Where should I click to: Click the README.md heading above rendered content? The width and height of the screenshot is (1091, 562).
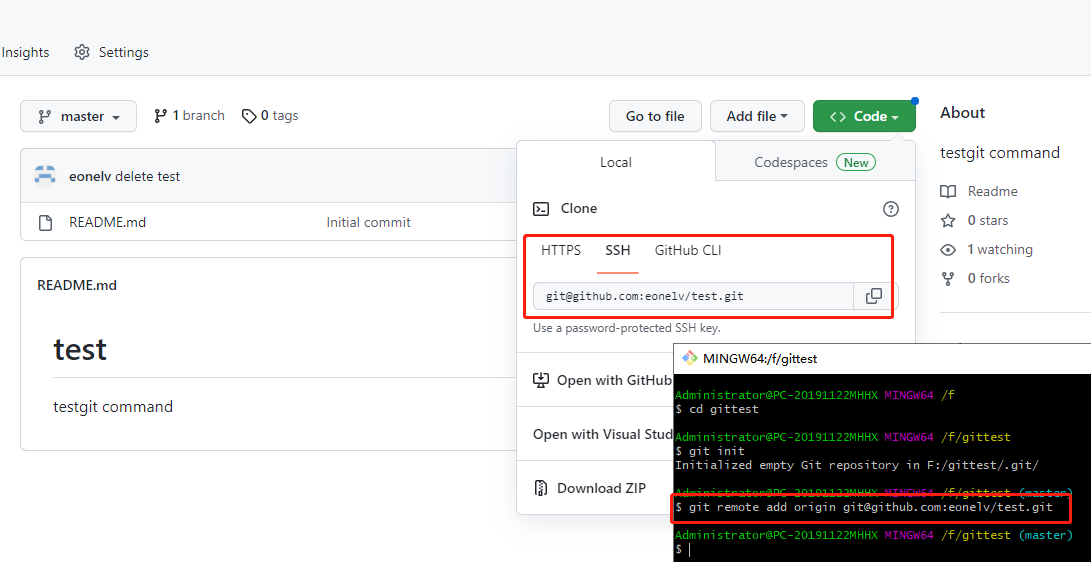pos(77,285)
